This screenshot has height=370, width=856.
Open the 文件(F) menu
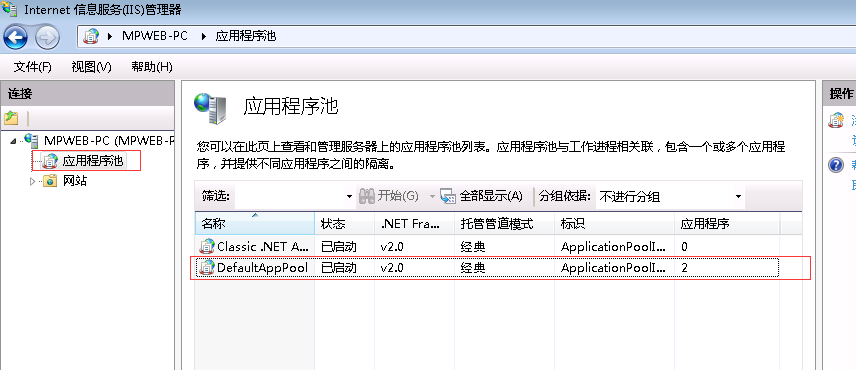tap(32, 67)
